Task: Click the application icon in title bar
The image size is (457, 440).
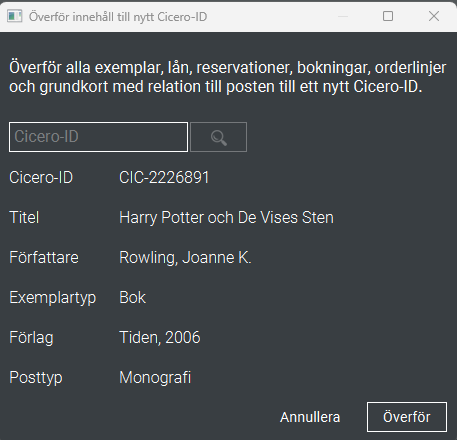Action: [14, 16]
